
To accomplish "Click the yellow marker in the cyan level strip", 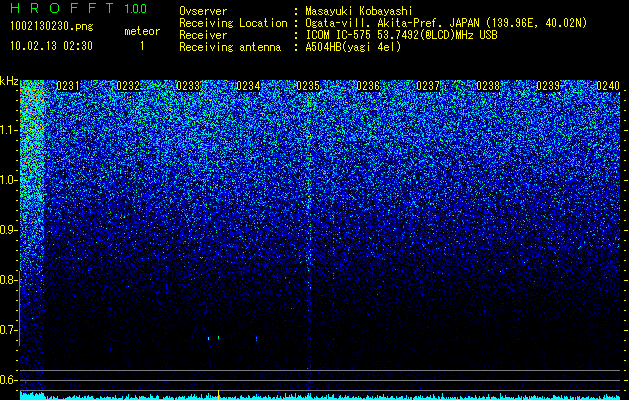I will (x=218, y=395).
